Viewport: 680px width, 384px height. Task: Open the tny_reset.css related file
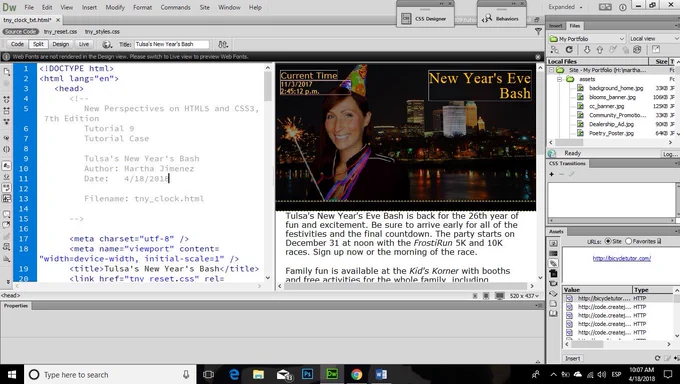[x=60, y=32]
